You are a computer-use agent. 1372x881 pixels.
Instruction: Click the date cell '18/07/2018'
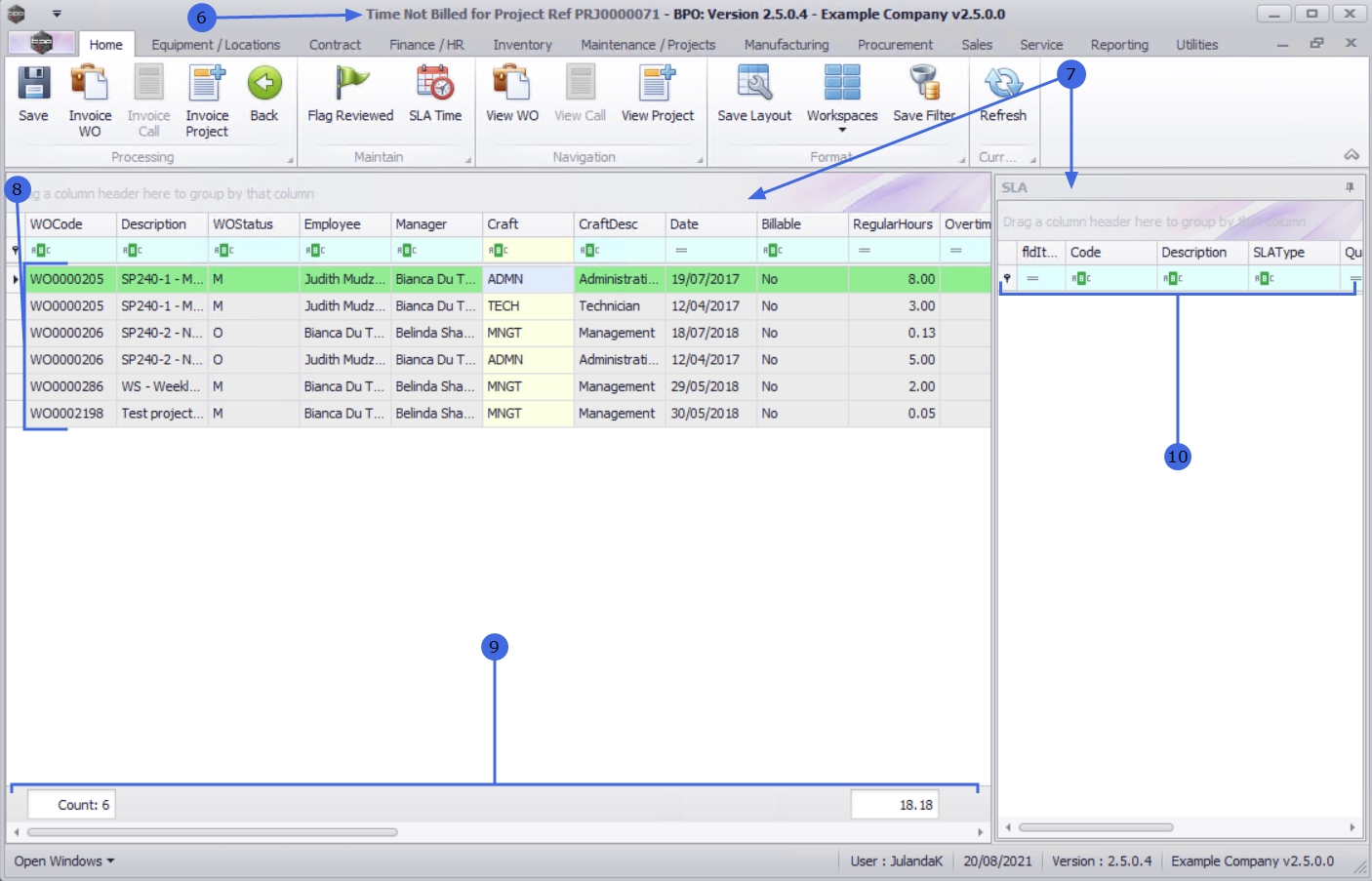(x=711, y=333)
